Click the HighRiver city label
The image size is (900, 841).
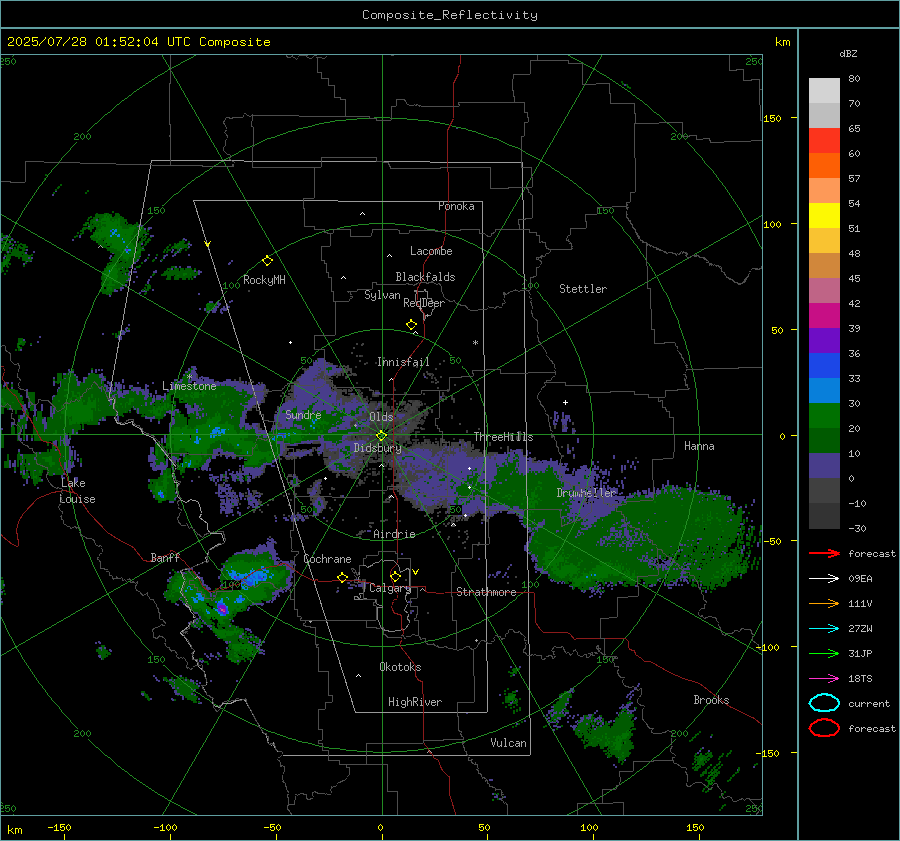415,702
